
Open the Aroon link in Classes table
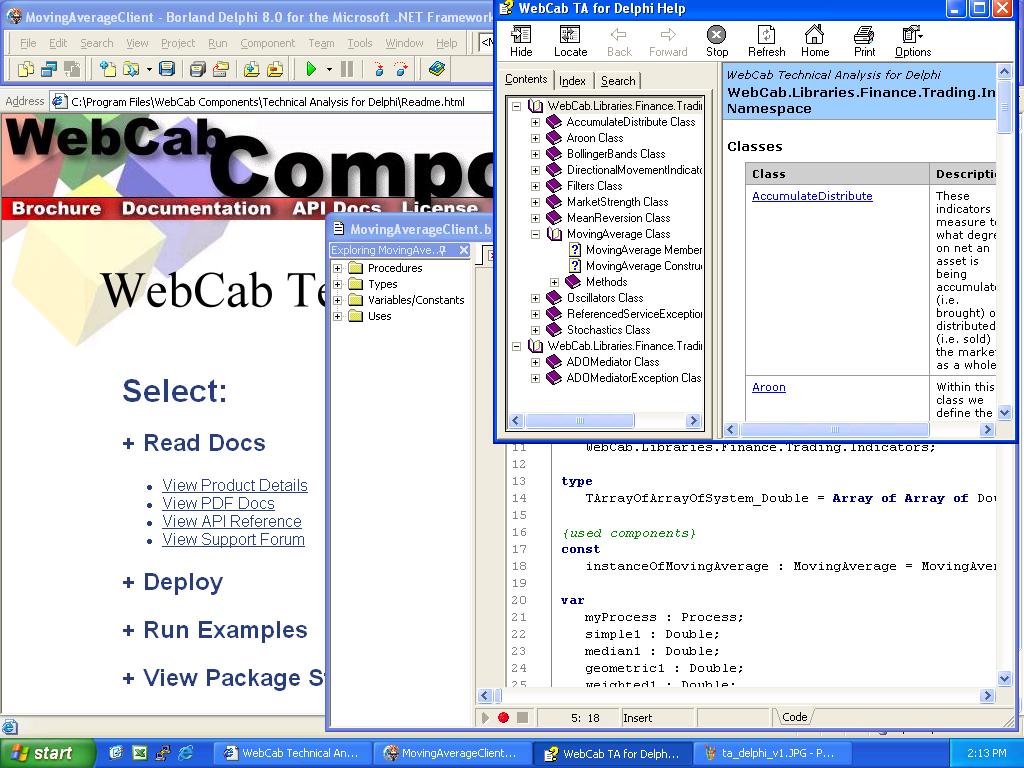[769, 387]
